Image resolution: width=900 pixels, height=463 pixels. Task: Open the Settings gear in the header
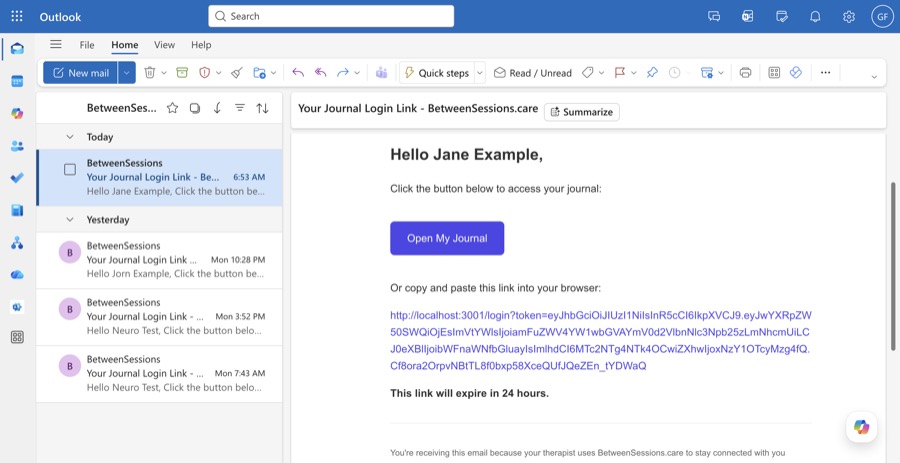(849, 17)
